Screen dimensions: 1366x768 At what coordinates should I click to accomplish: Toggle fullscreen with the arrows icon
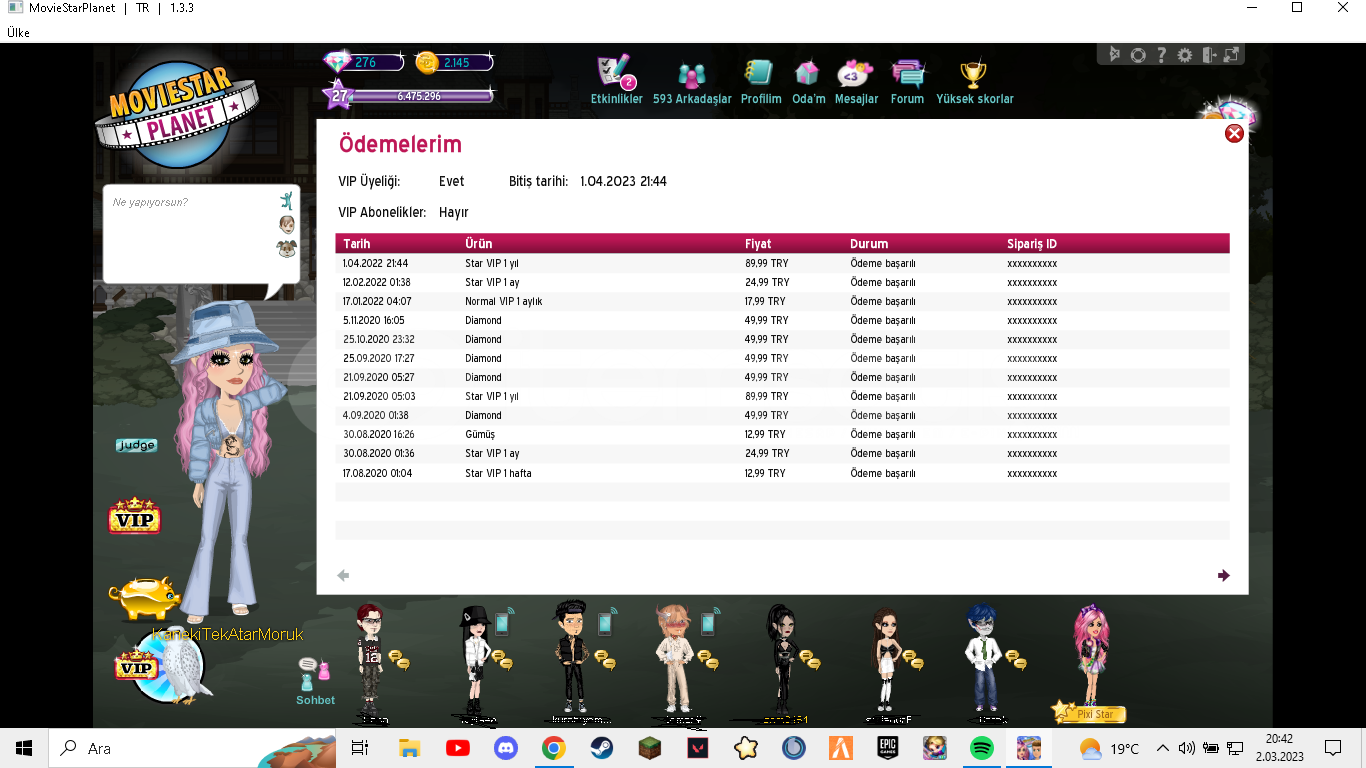pyautogui.click(x=1232, y=55)
